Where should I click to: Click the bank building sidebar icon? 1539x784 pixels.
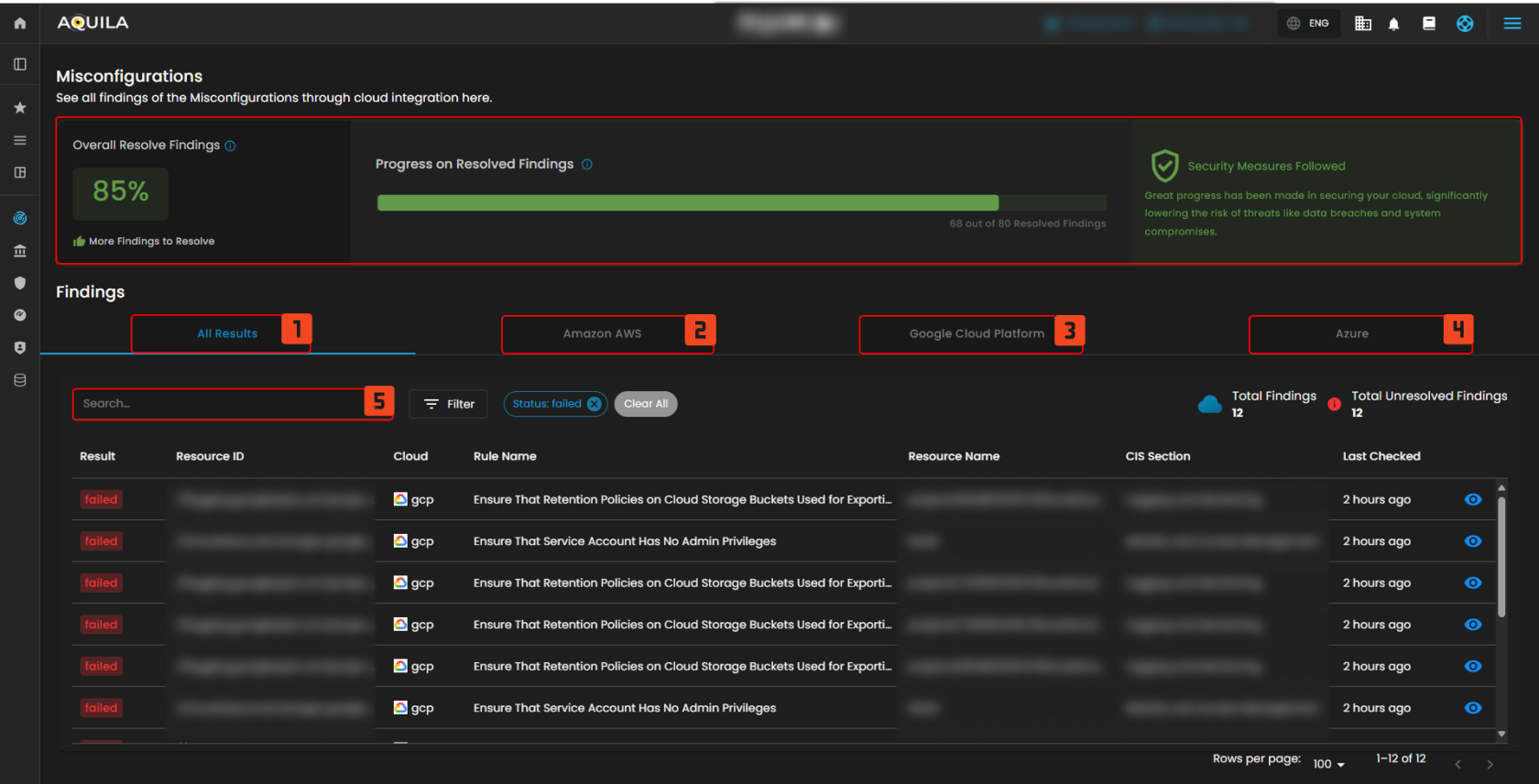20,251
